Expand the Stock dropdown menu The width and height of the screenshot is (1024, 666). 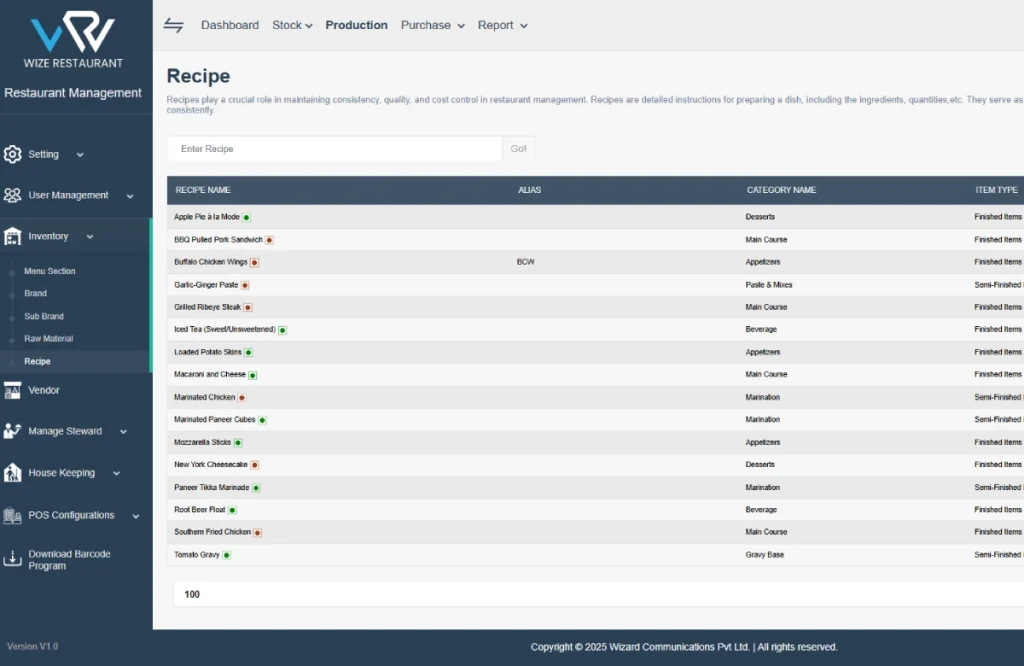292,25
